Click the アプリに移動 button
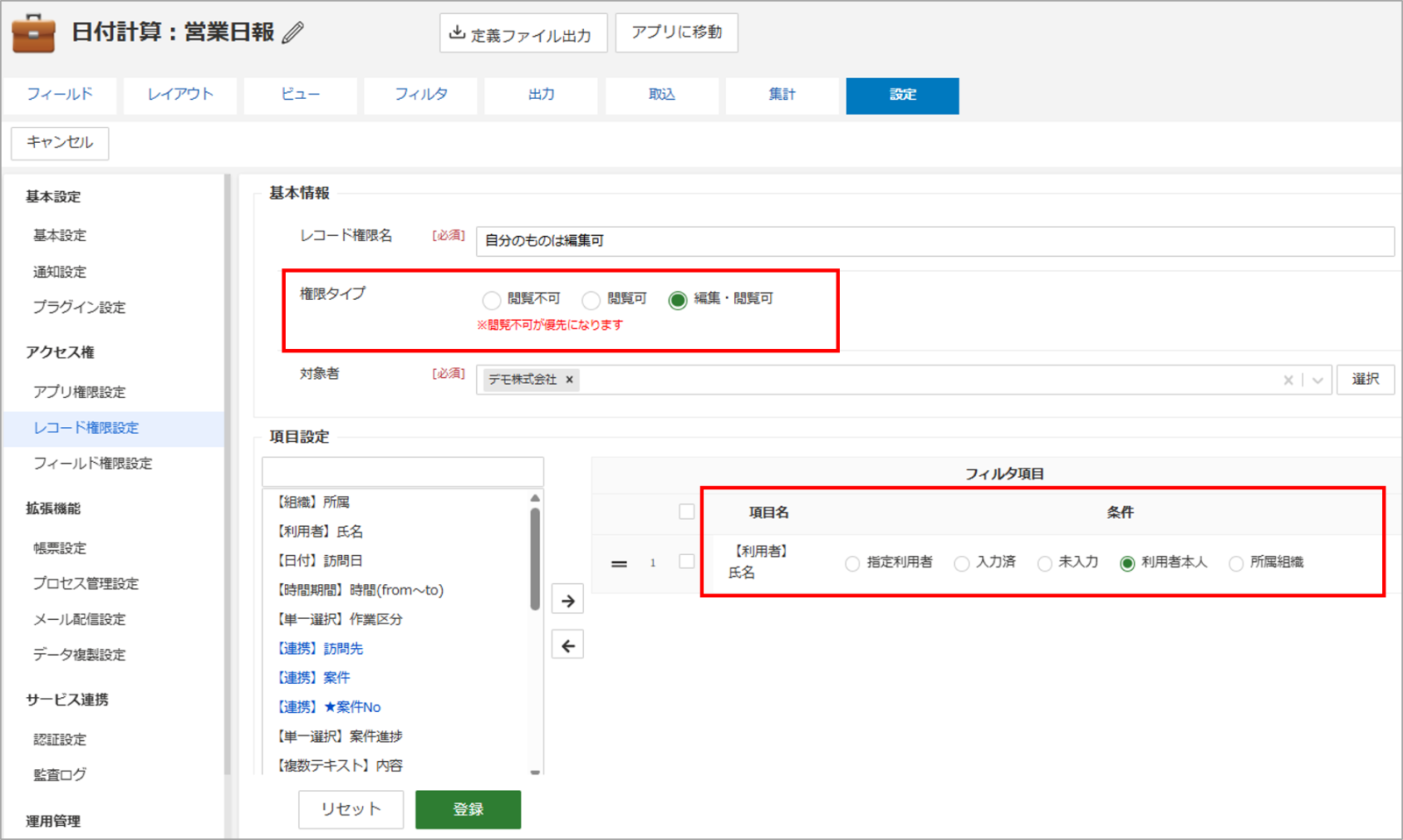1403x840 pixels. [677, 32]
